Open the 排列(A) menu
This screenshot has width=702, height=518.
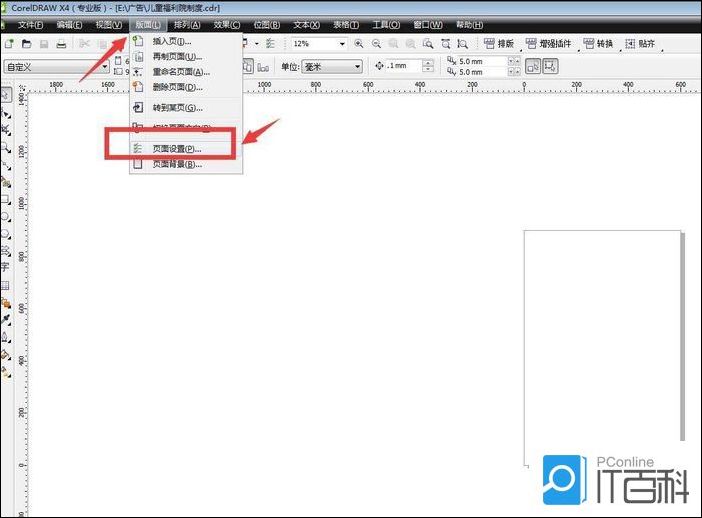click(x=187, y=25)
